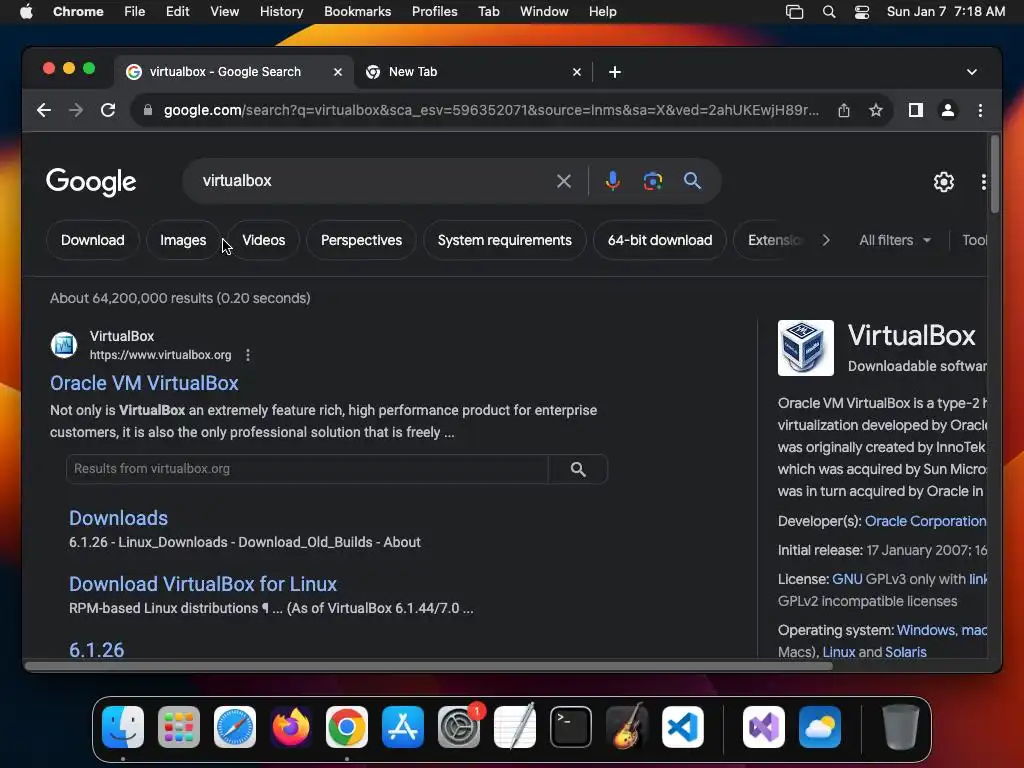Image resolution: width=1024 pixels, height=768 pixels.
Task: Share this page from the address bar
Action: (844, 110)
